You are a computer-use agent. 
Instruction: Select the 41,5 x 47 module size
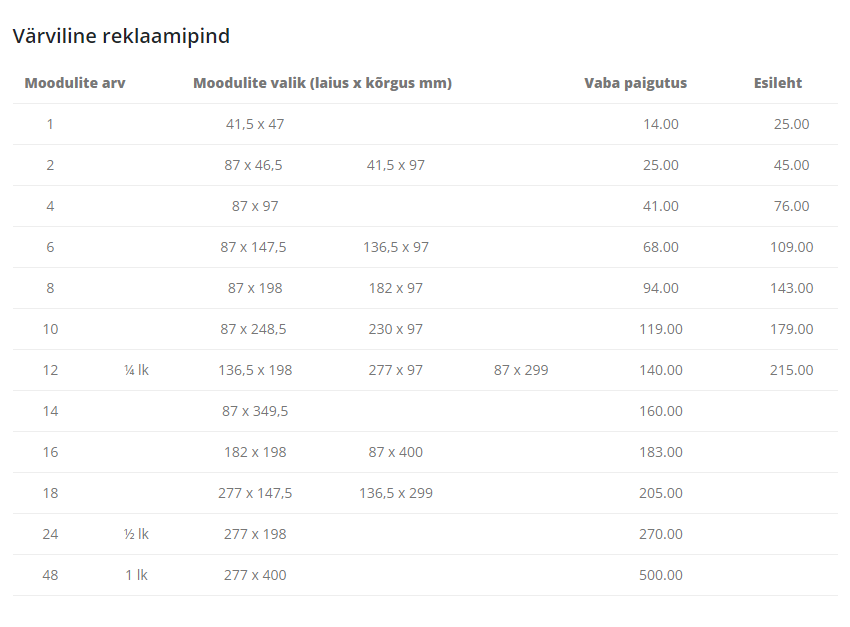[x=255, y=124]
